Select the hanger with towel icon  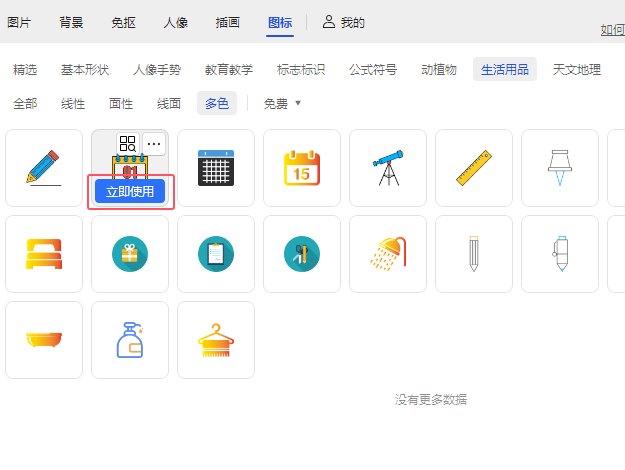pos(216,340)
